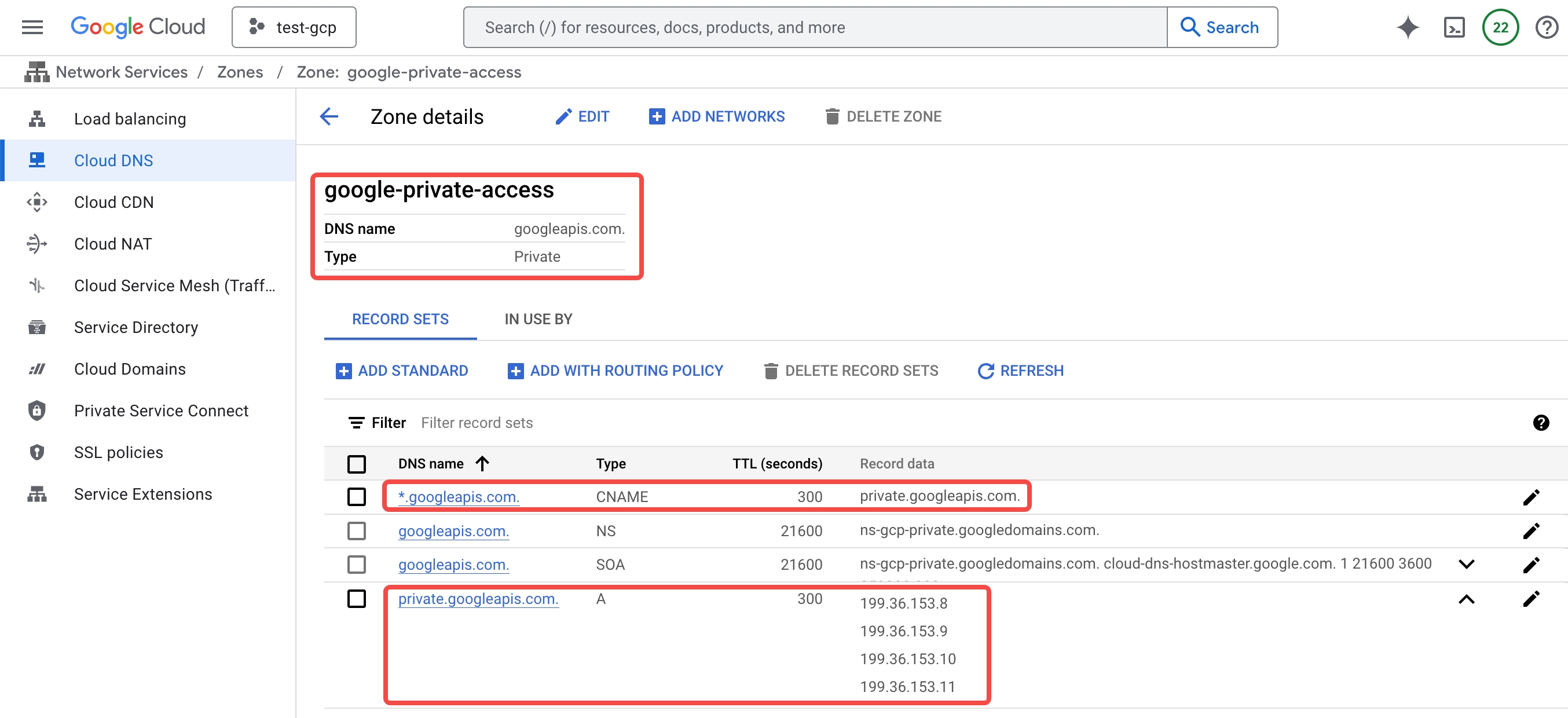Switch to the IN USE BY tab
Image resolution: width=1568 pixels, height=718 pixels.
[x=538, y=319]
